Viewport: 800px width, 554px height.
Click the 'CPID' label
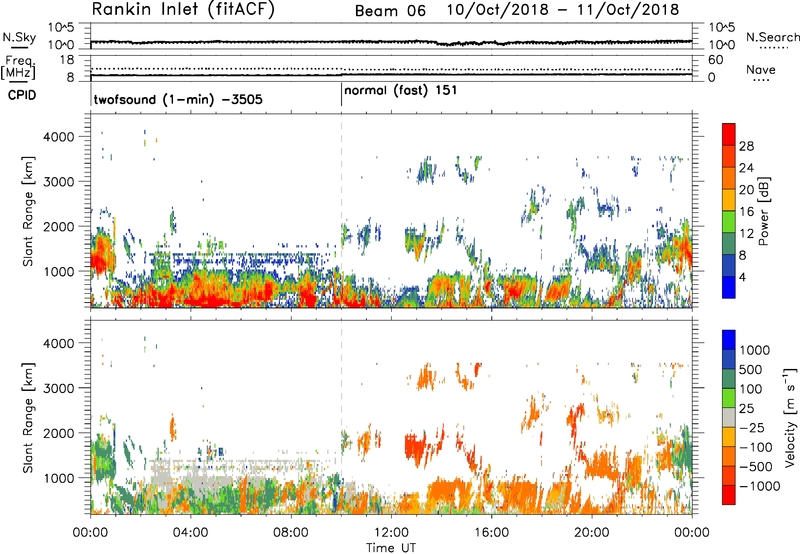coord(22,95)
